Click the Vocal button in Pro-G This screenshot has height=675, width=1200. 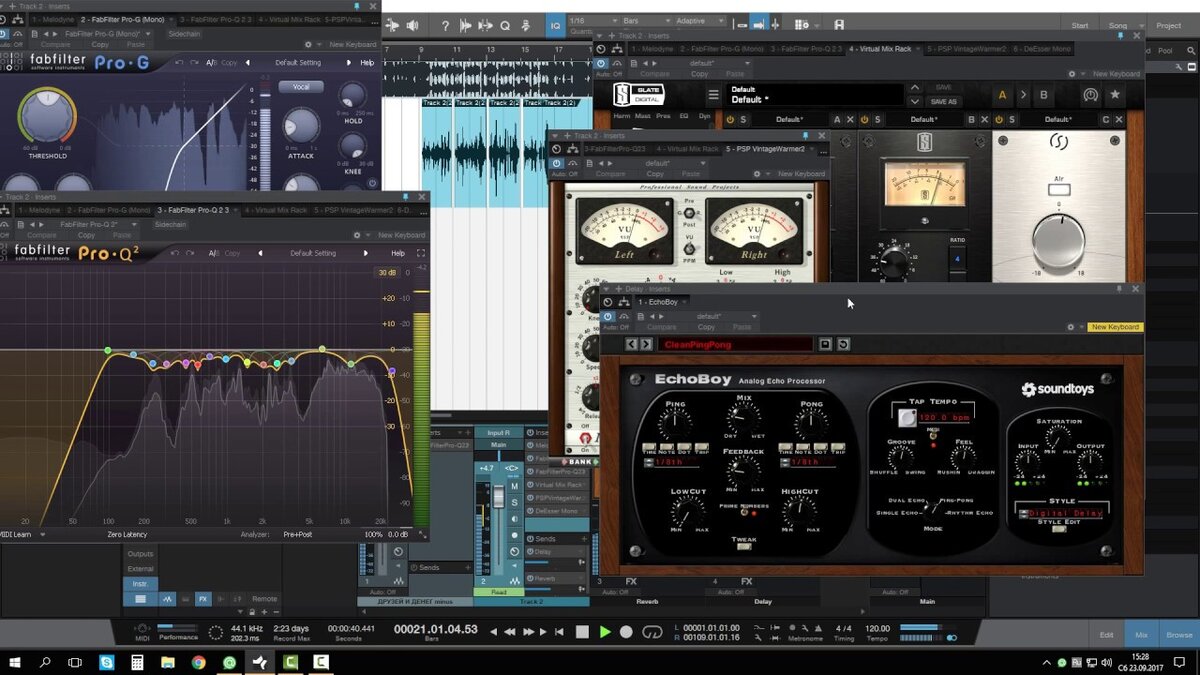pyautogui.click(x=300, y=87)
